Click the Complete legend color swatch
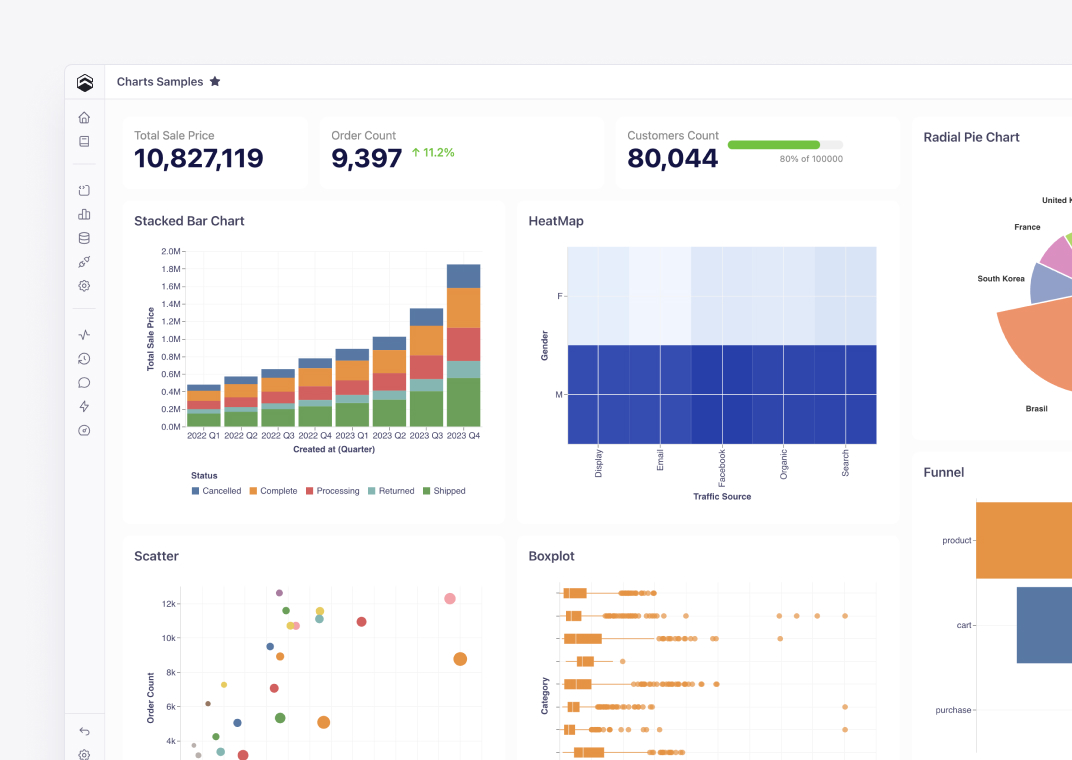This screenshot has width=1072, height=760. 253,491
